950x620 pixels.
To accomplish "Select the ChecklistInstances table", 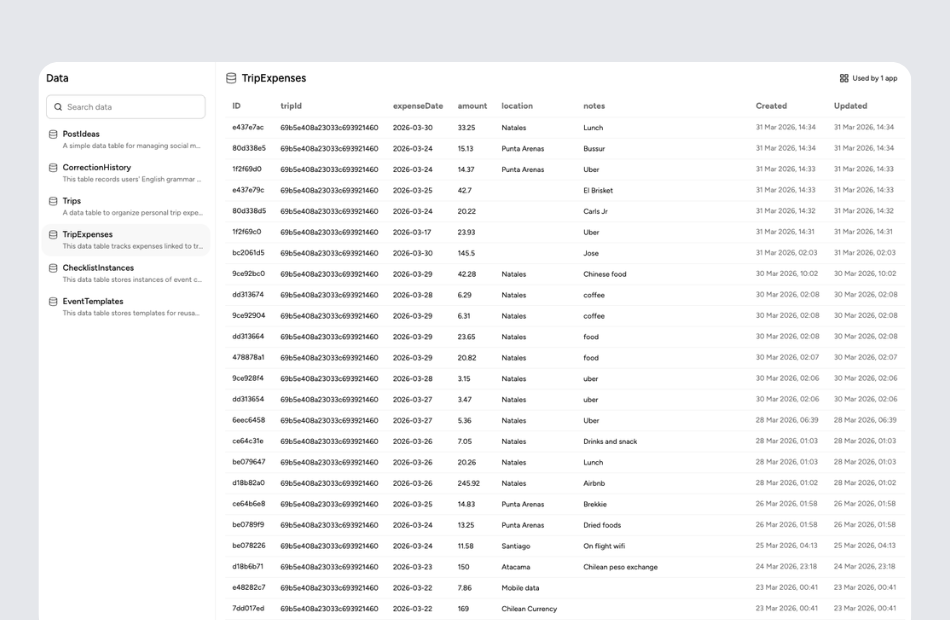I will (98, 269).
